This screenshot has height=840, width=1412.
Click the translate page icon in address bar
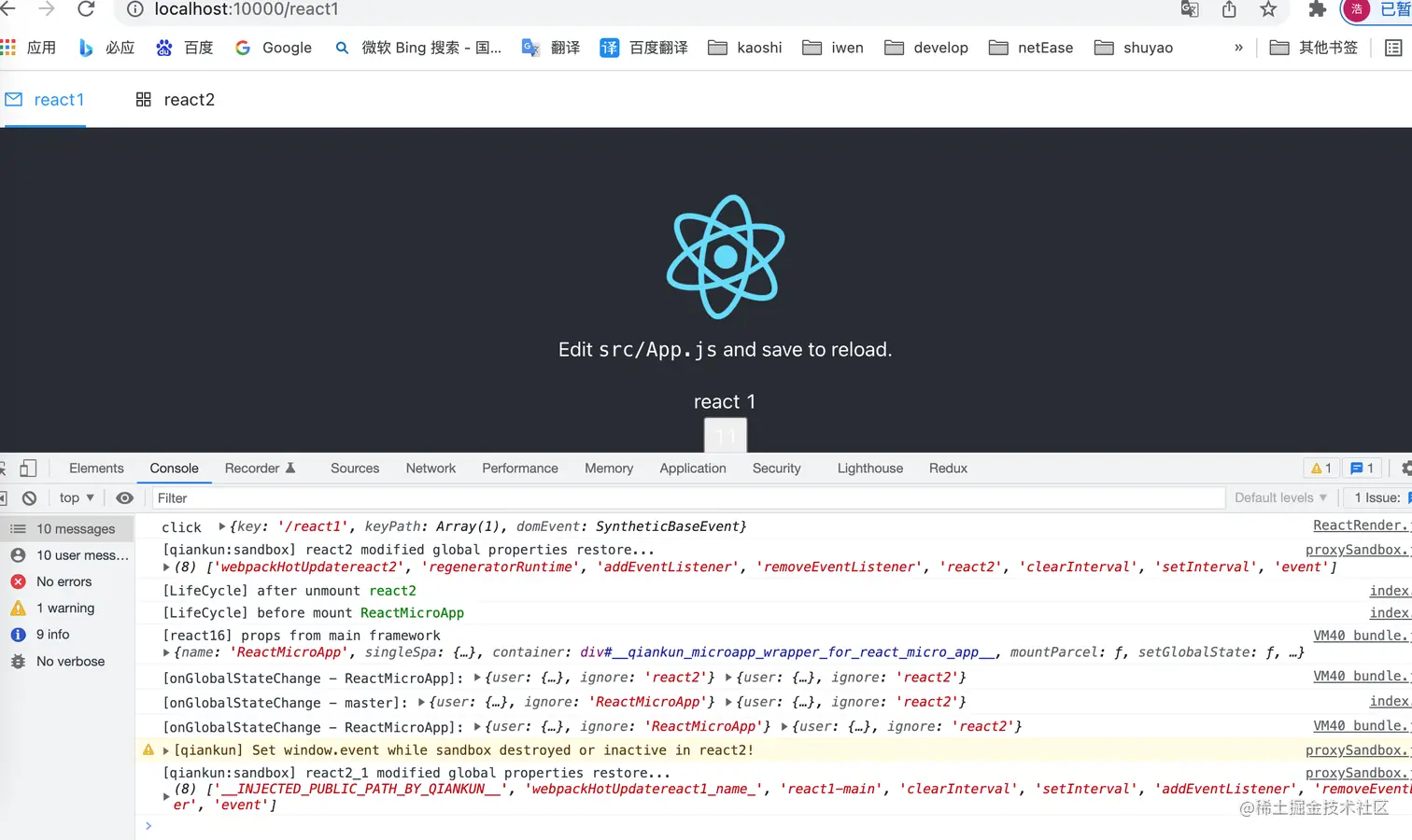[1190, 9]
